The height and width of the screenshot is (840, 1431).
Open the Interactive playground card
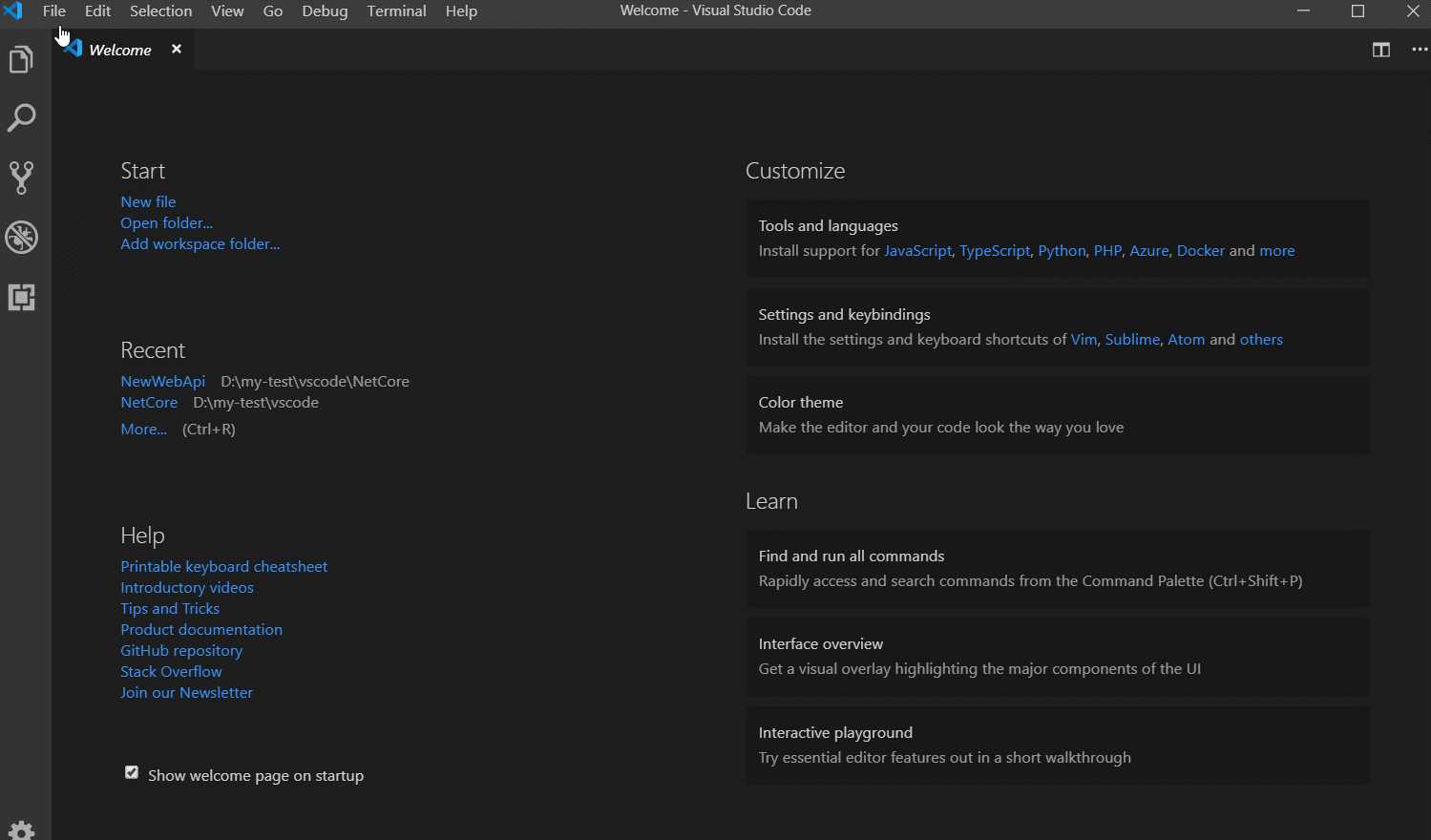point(1058,745)
